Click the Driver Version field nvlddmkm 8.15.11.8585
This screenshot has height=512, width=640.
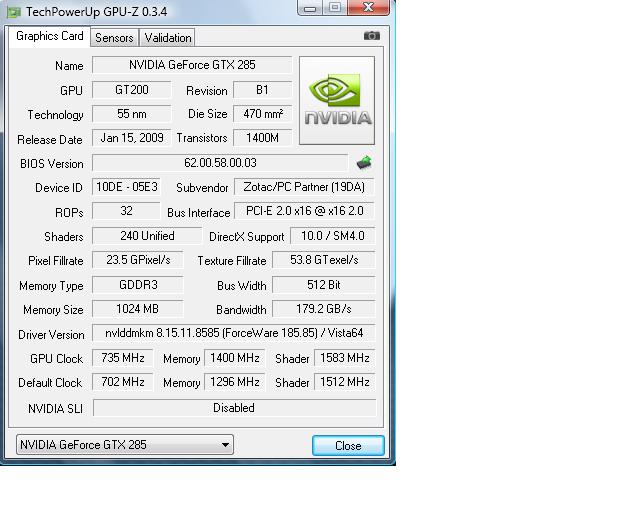click(x=234, y=333)
